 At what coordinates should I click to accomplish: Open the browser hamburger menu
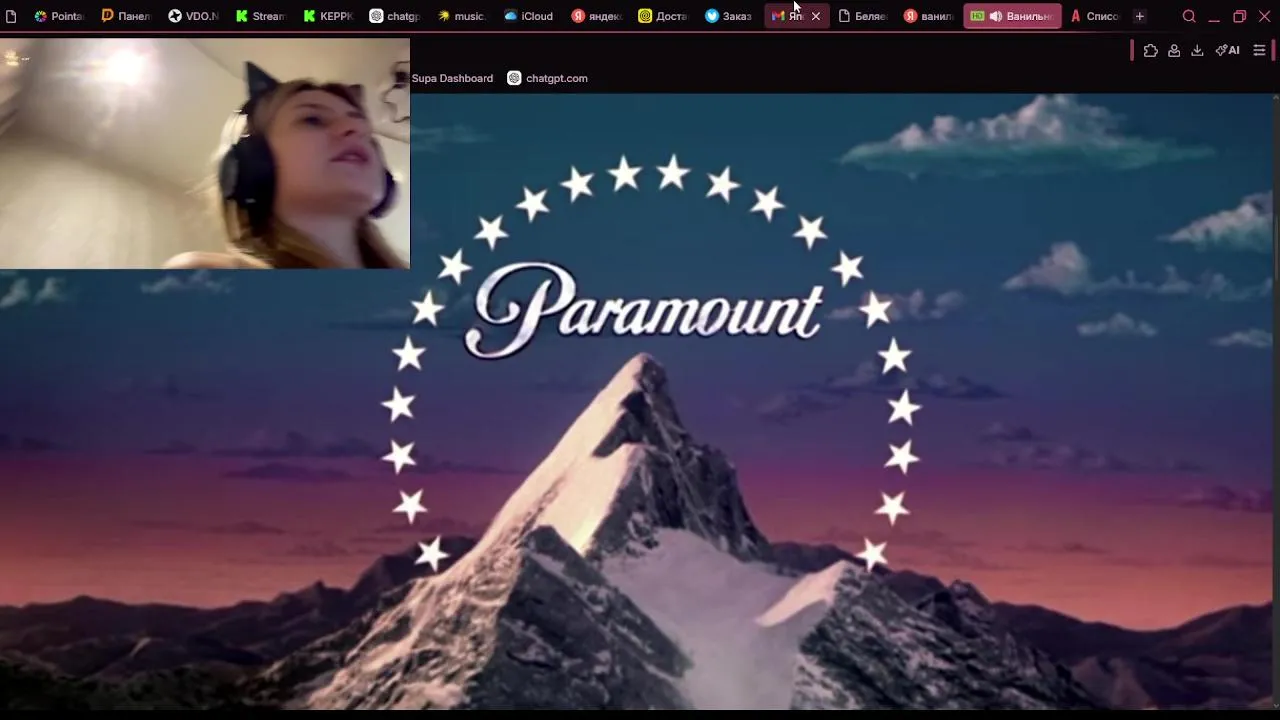pos(1259,51)
